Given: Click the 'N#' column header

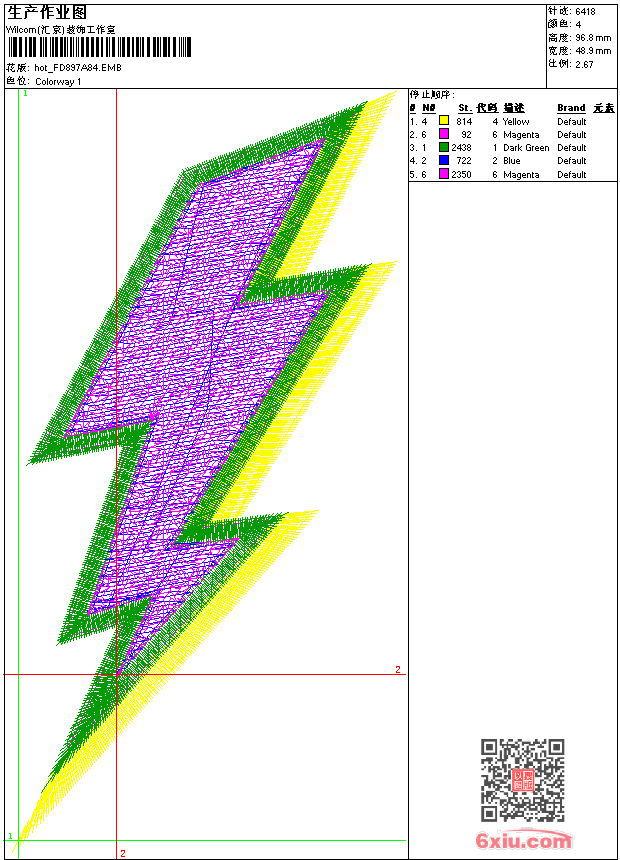Looking at the screenshot, I should click(429, 108).
